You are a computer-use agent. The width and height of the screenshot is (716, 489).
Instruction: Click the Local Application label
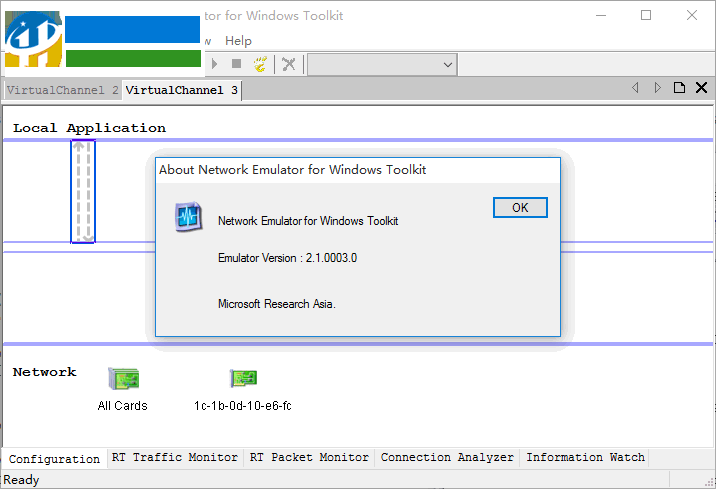pos(90,128)
